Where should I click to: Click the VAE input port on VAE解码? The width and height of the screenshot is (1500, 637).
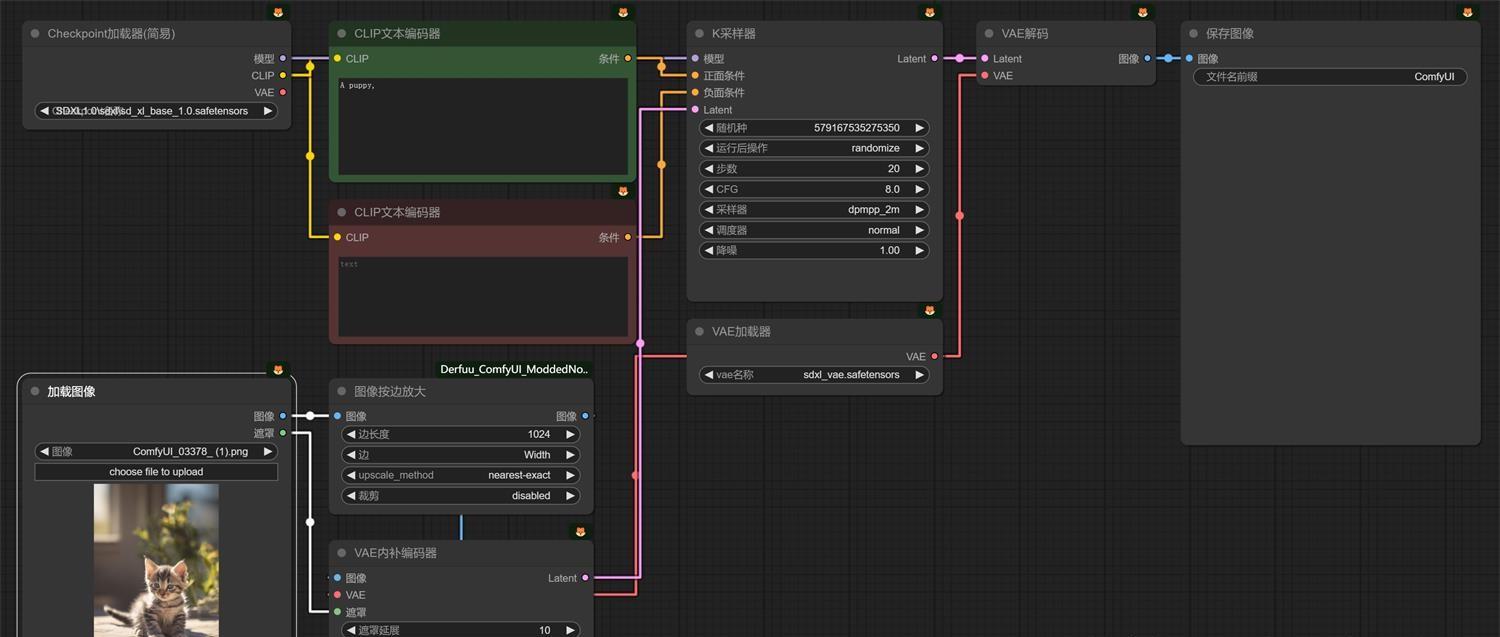[x=985, y=75]
